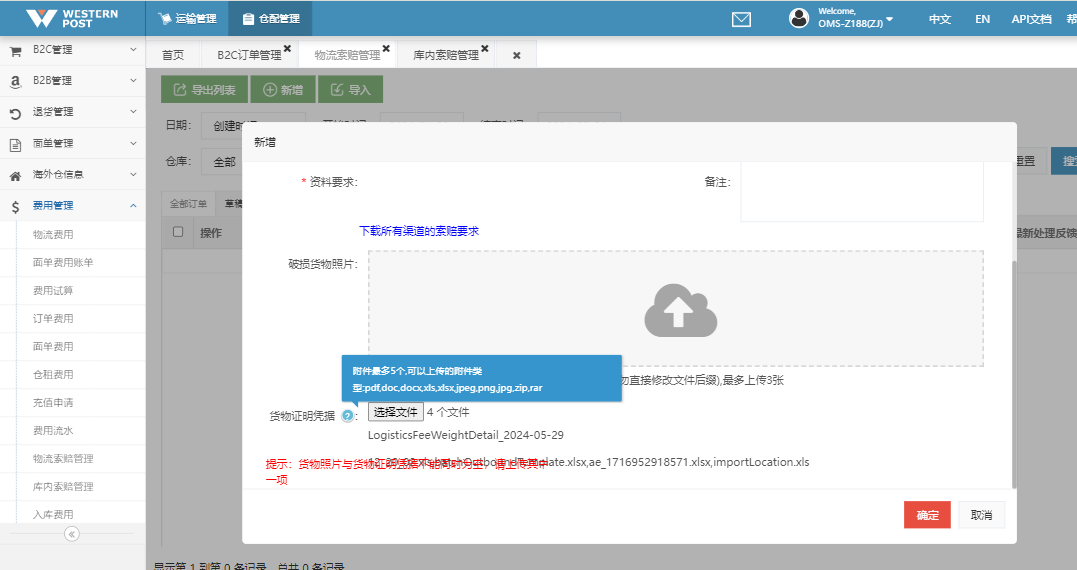Open 仓租费用 in sidebar
This screenshot has width=1077, height=570.
(53, 375)
